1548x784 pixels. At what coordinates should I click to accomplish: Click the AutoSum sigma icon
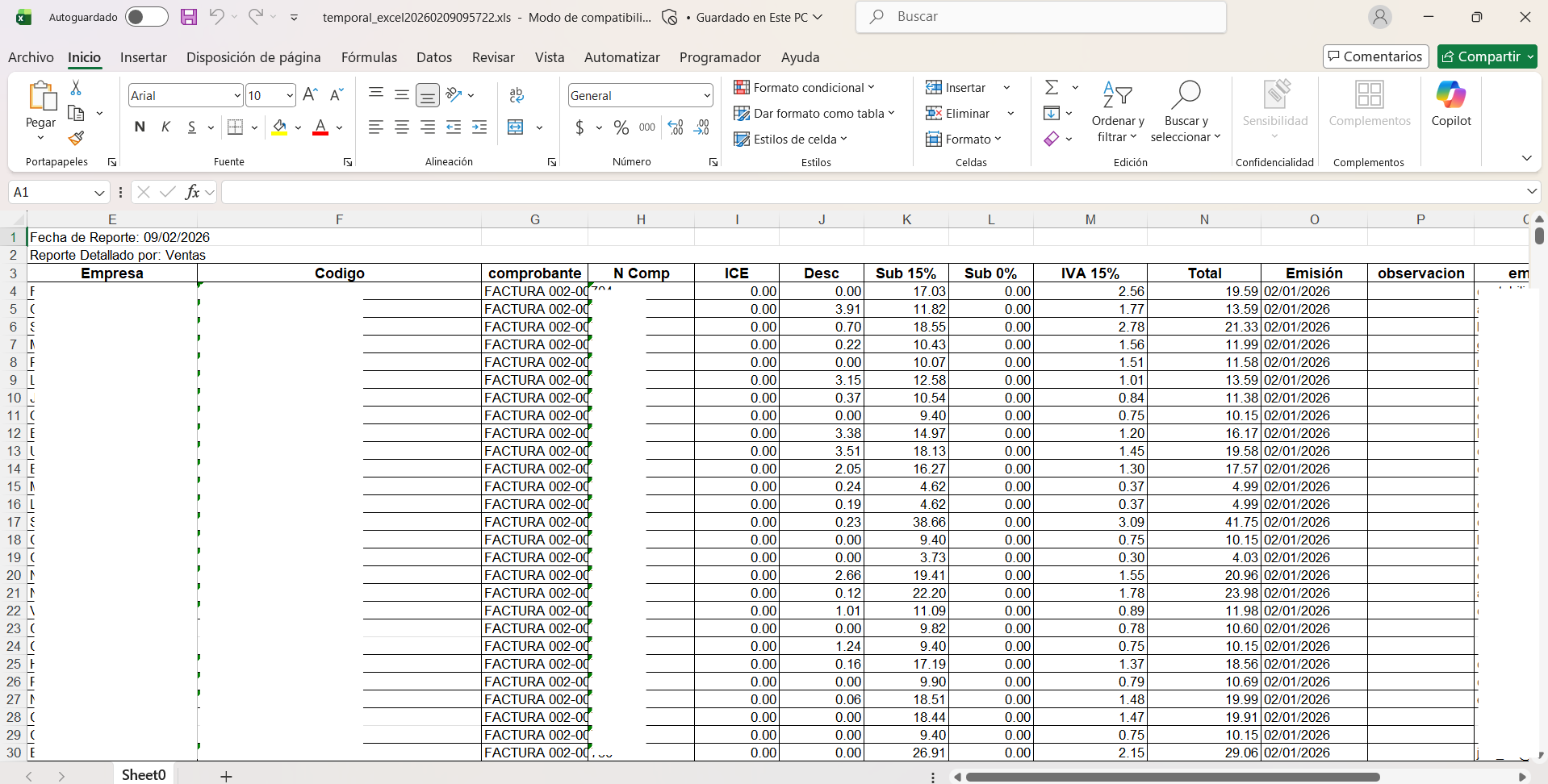[x=1052, y=87]
